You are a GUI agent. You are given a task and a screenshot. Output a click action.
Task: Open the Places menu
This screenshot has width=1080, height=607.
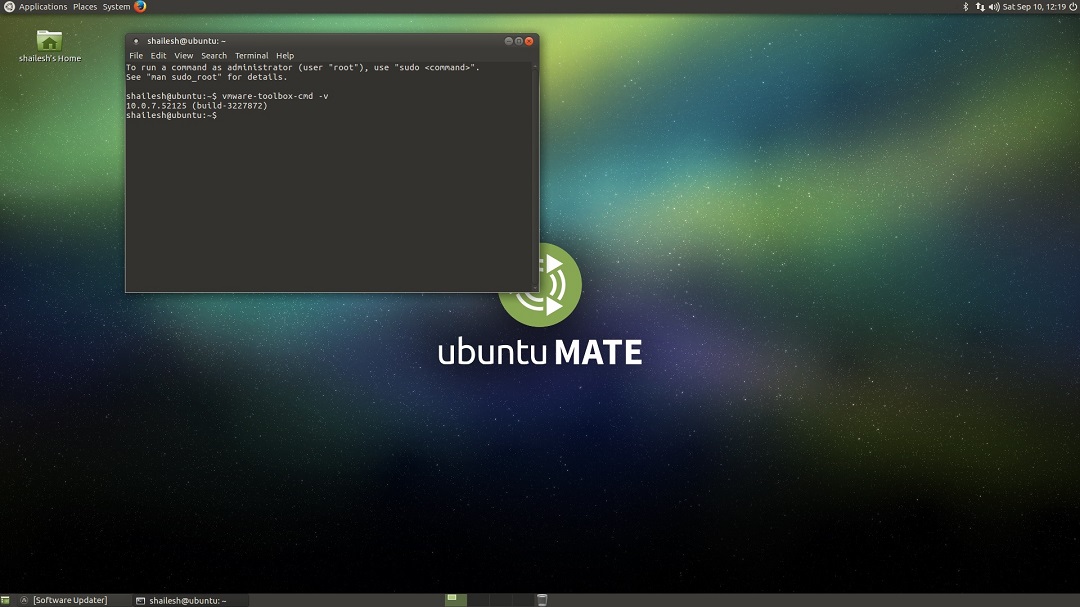[85, 7]
